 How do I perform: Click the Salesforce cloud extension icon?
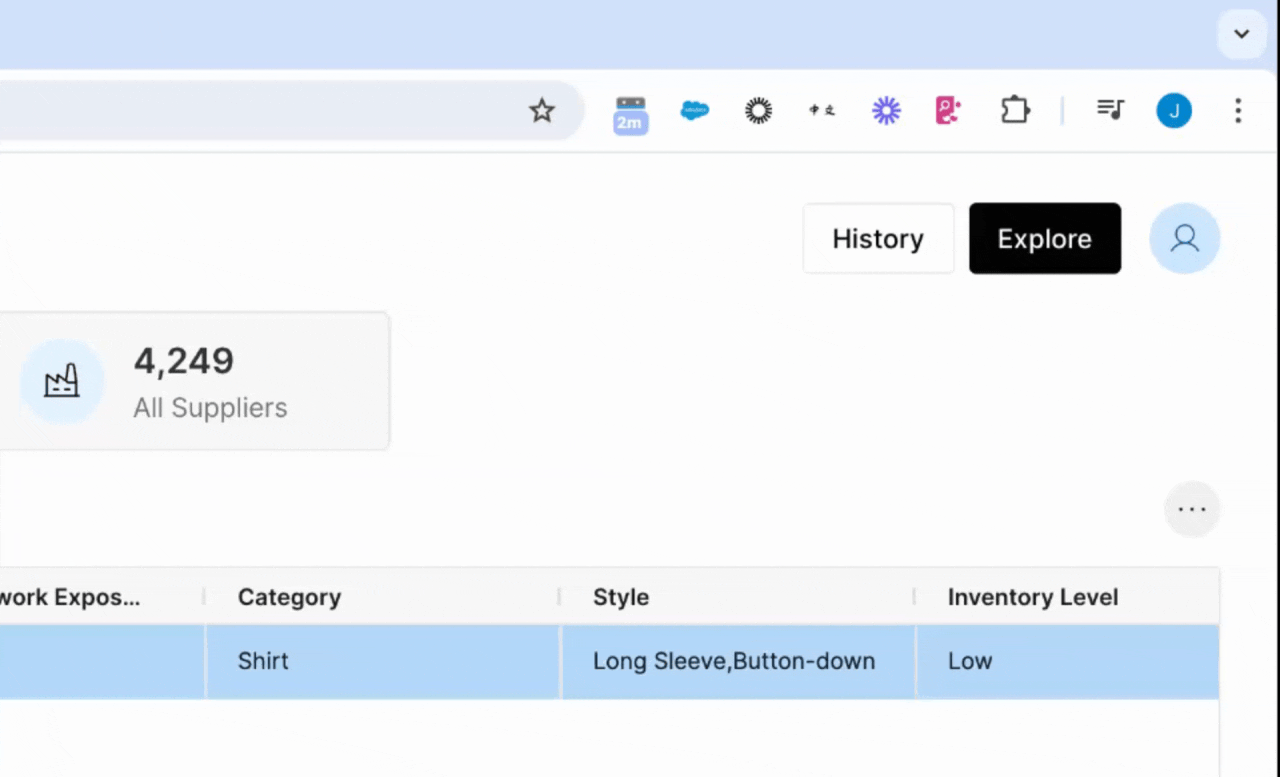(x=694, y=111)
